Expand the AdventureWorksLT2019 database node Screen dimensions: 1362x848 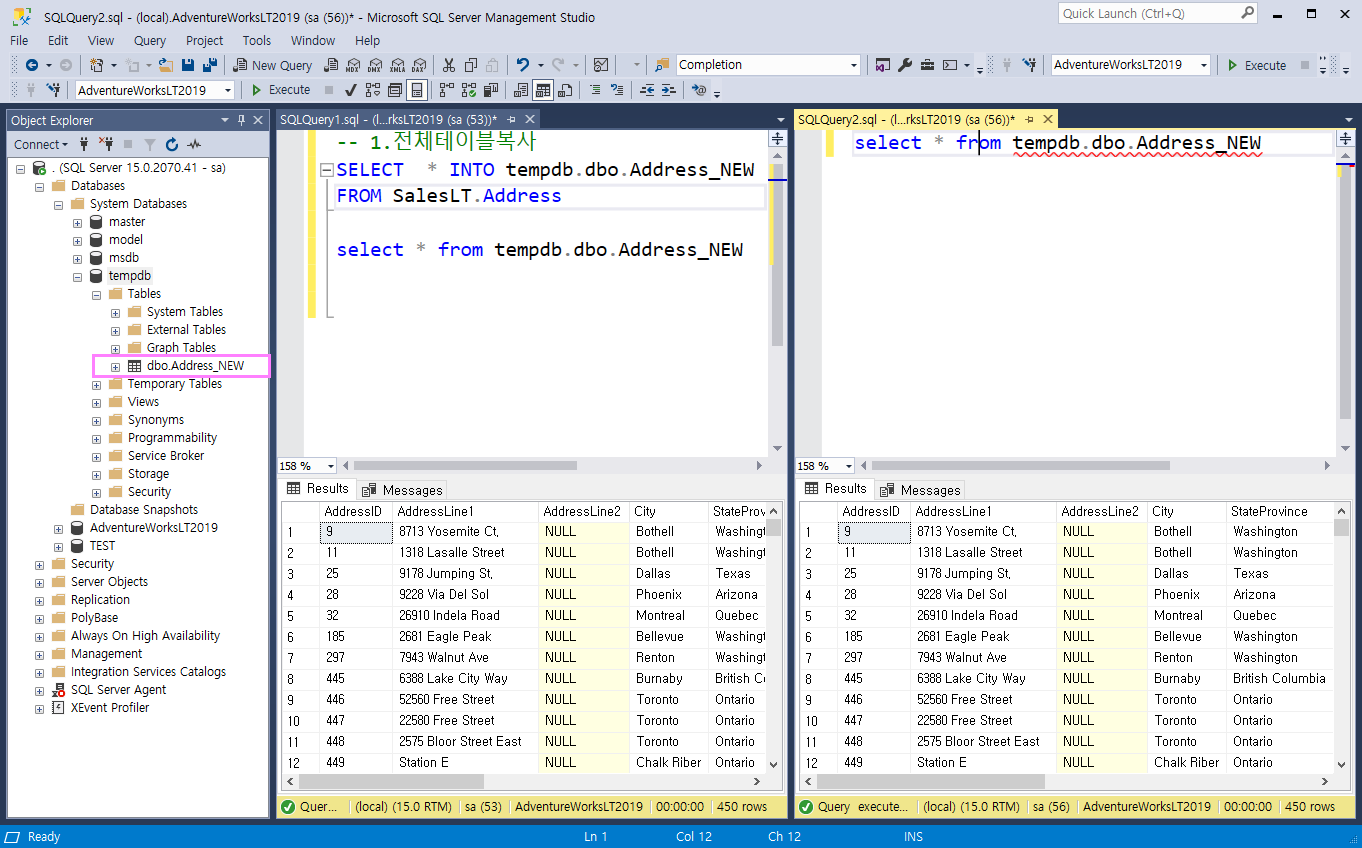click(x=59, y=528)
